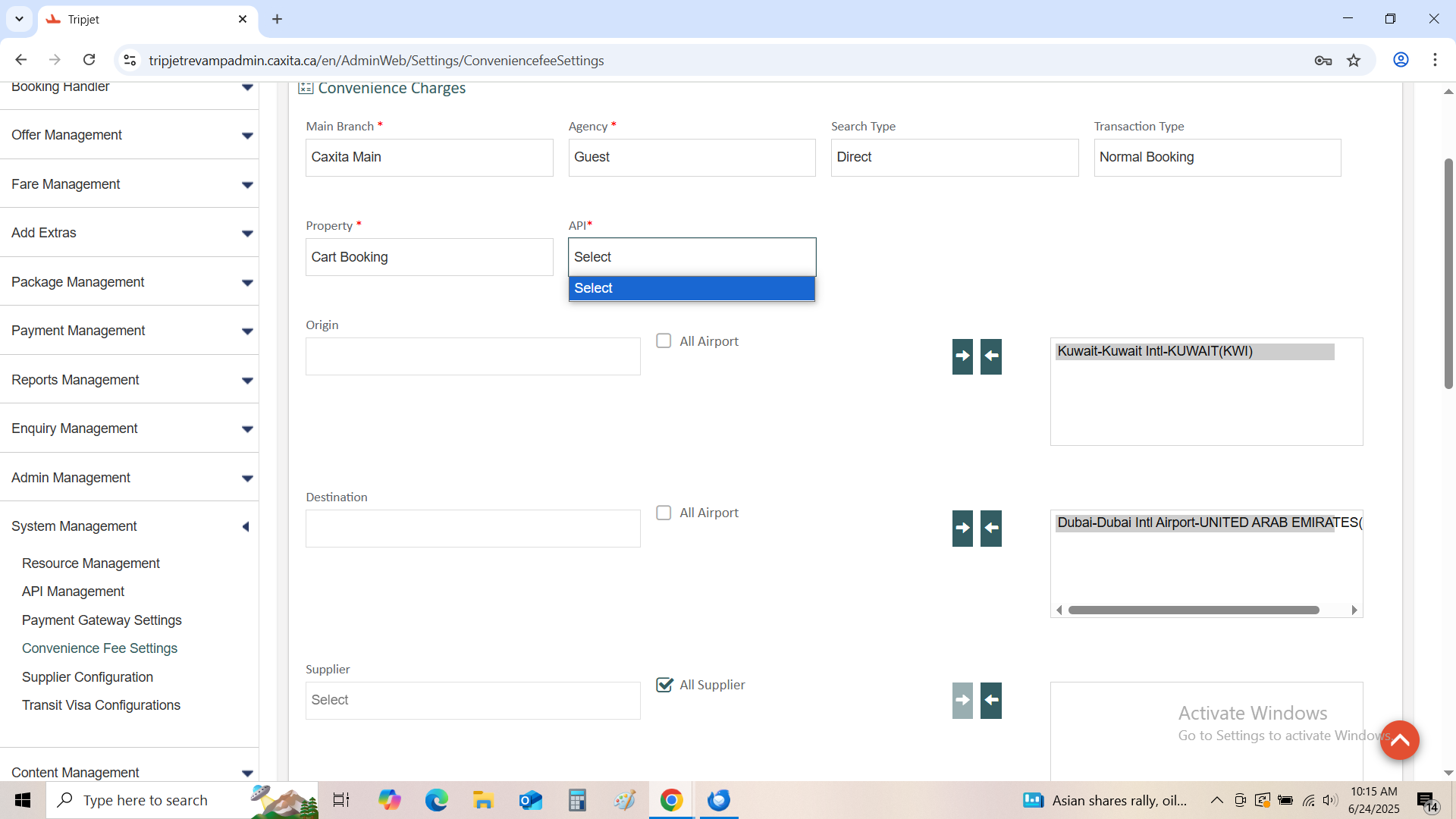The image size is (1456, 819).
Task: Click the Supplier remove left-arrow button
Action: click(991, 700)
